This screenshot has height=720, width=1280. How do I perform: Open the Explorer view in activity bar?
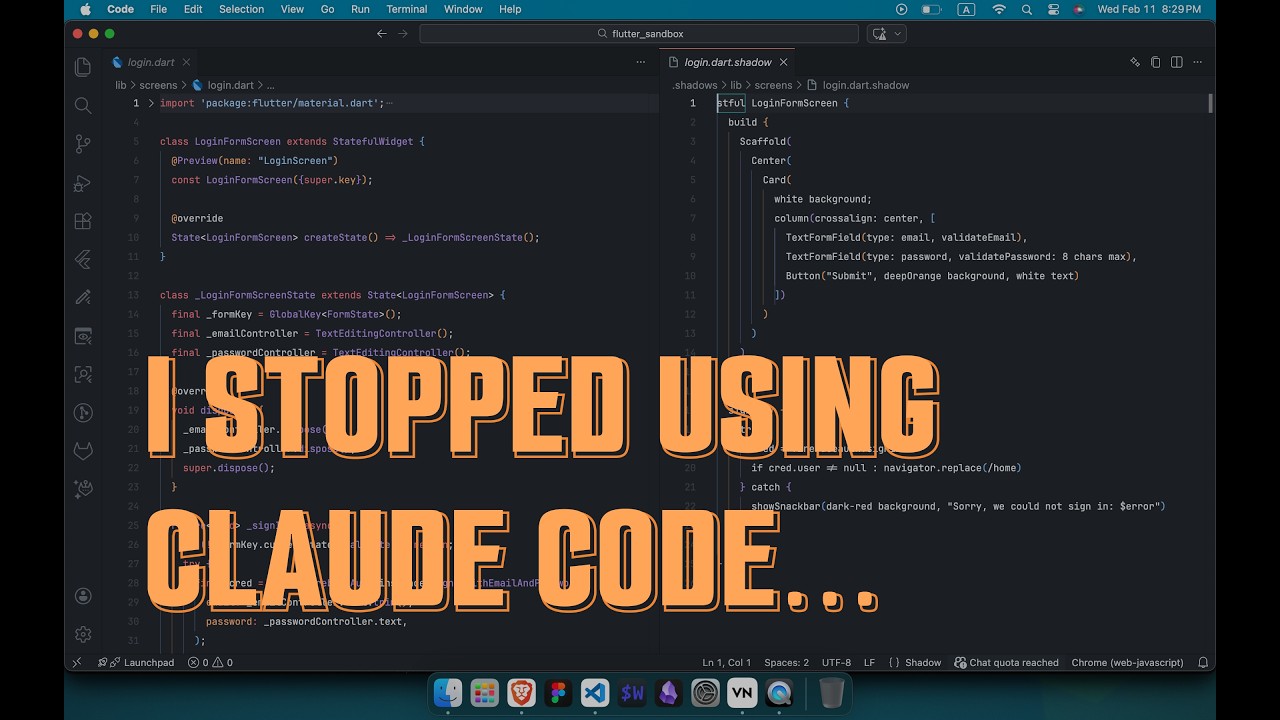(83, 67)
